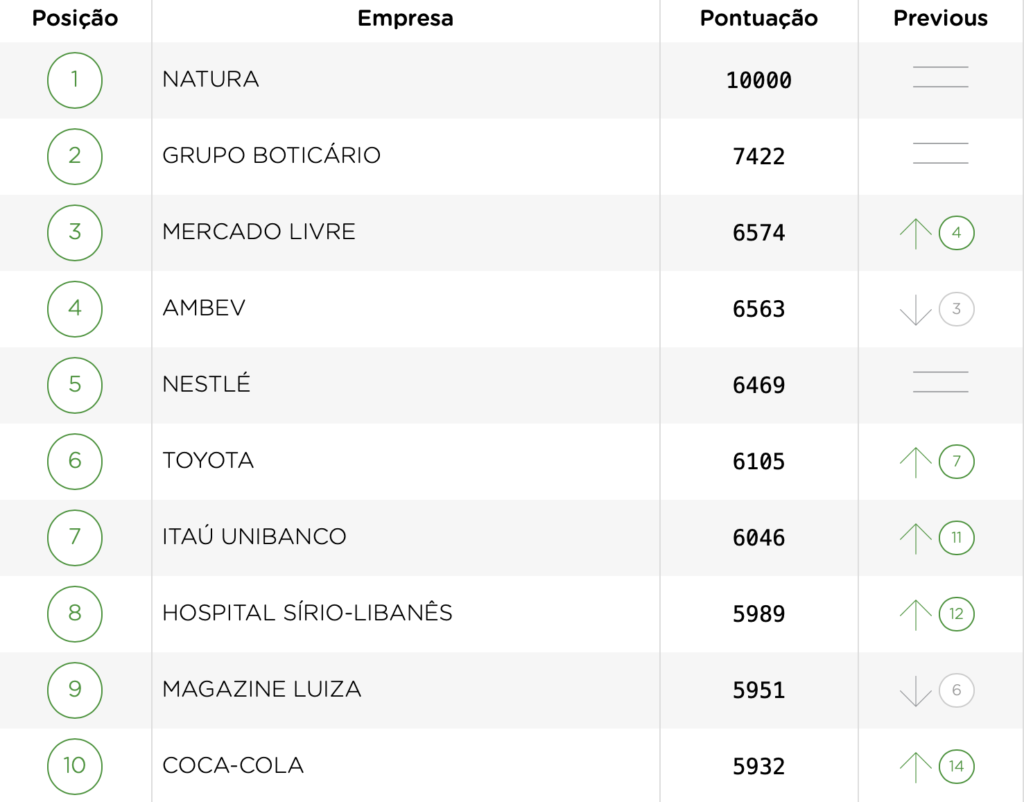Click the up arrow in Mercado Livre row
1024x802 pixels.
[915, 234]
